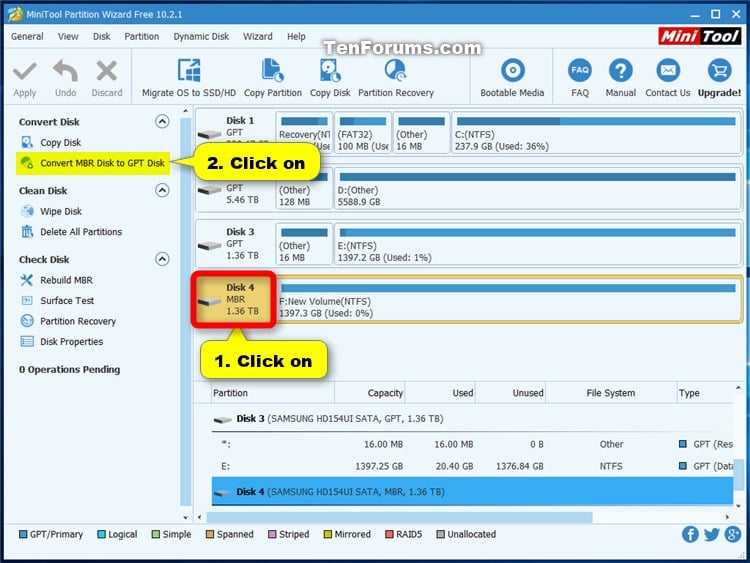Run Surface Test from the sidebar
The height and width of the screenshot is (563, 750).
coord(67,301)
